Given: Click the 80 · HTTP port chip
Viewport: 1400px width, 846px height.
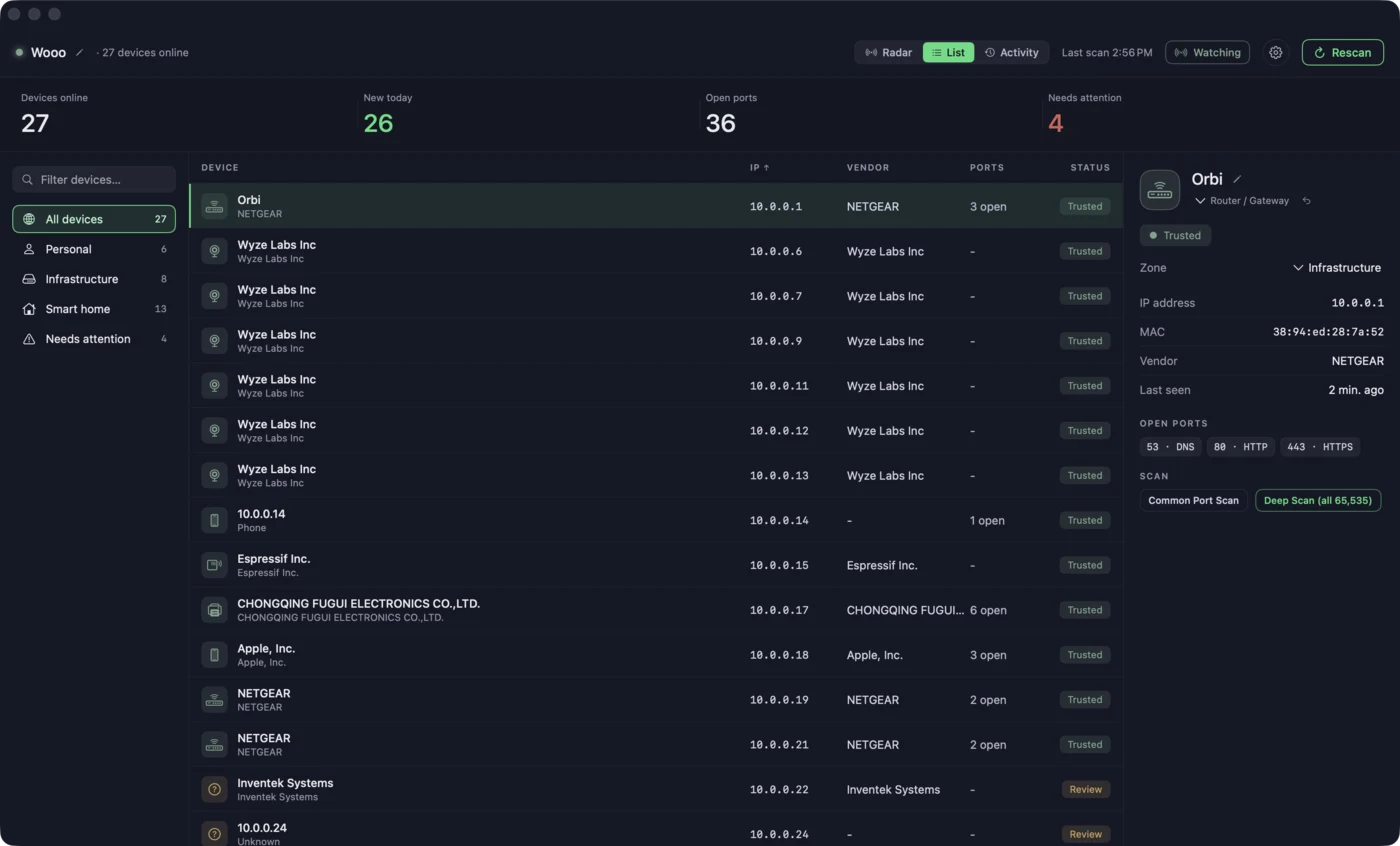Looking at the screenshot, I should click(x=1240, y=447).
